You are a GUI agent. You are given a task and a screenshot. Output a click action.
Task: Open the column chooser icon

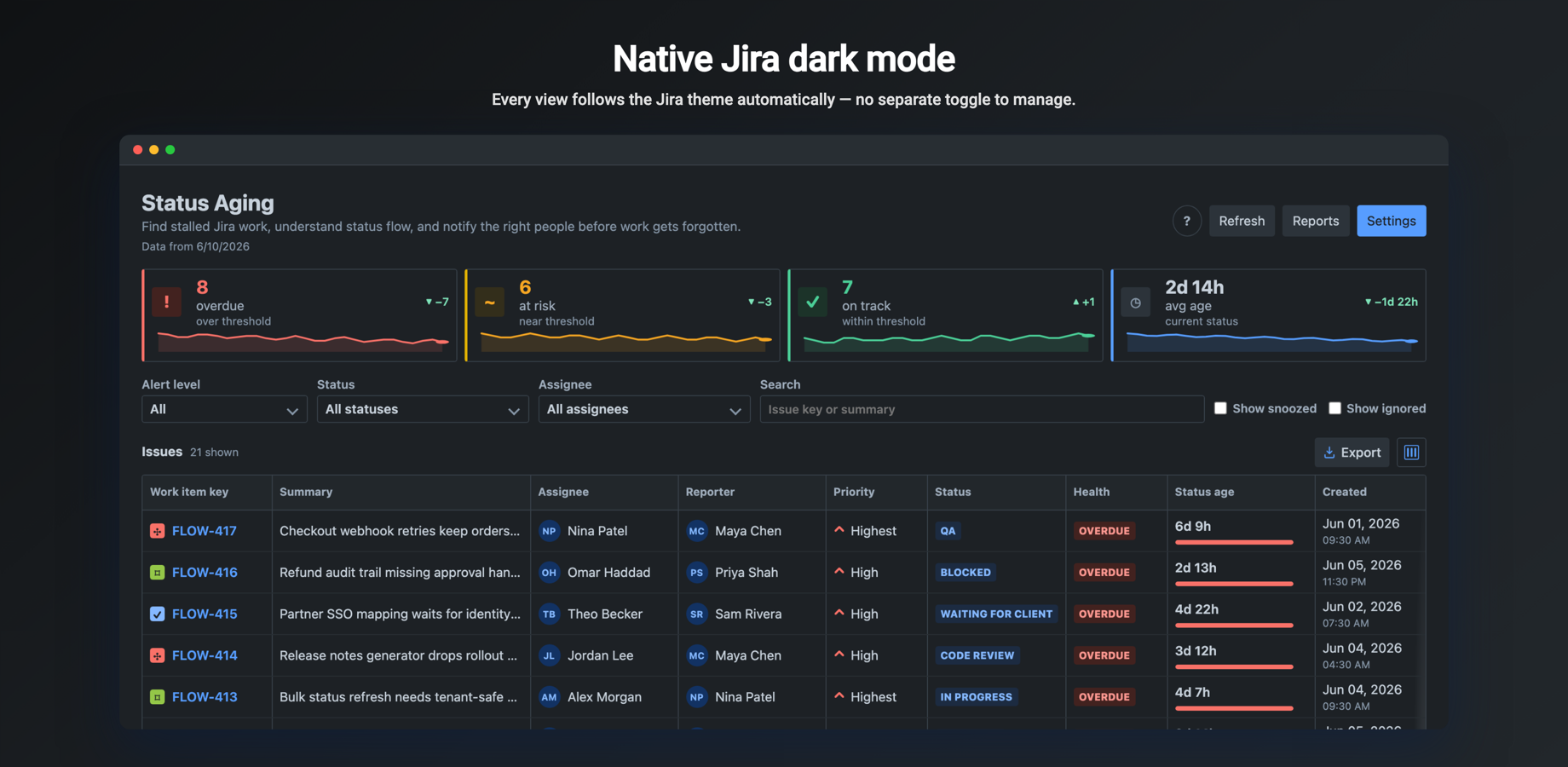[1411, 453]
